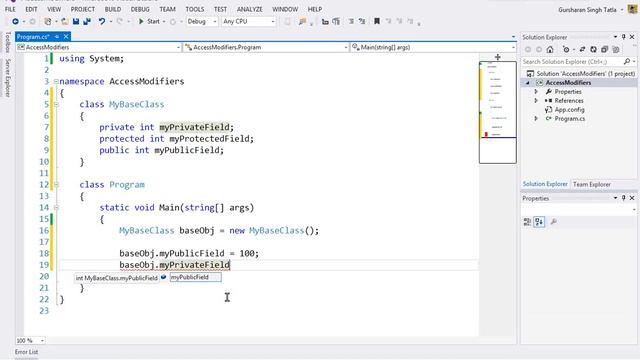Click the Categorized icon in Properties panel
640x360 pixels.
click(527, 222)
